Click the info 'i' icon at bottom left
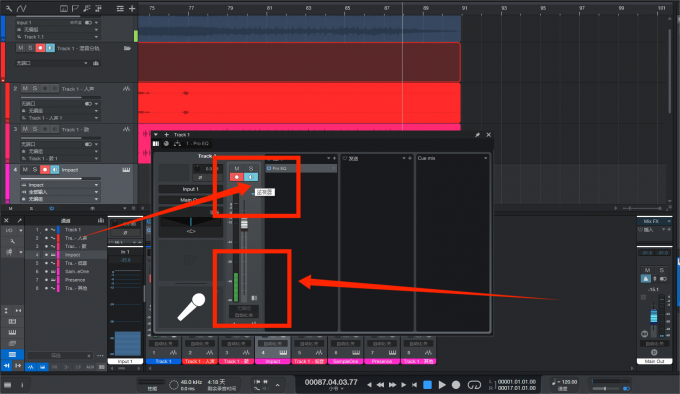 click(22, 384)
